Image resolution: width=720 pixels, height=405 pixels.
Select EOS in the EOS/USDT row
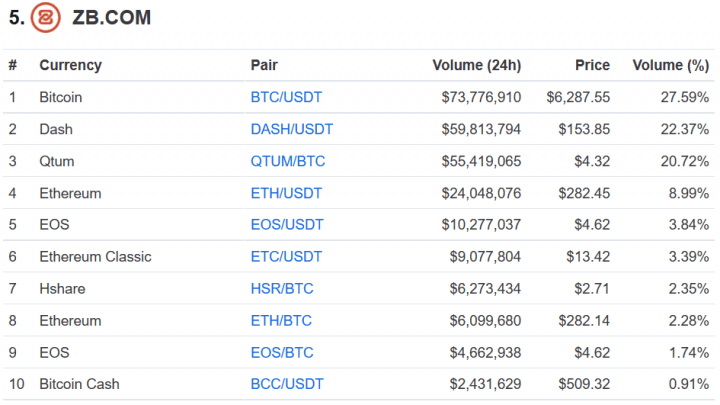tap(54, 225)
